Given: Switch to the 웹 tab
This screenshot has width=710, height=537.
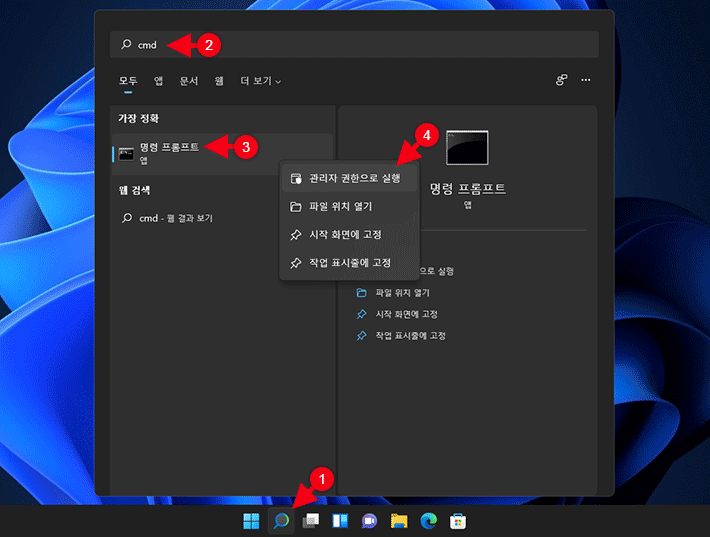Looking at the screenshot, I should pyautogui.click(x=219, y=81).
